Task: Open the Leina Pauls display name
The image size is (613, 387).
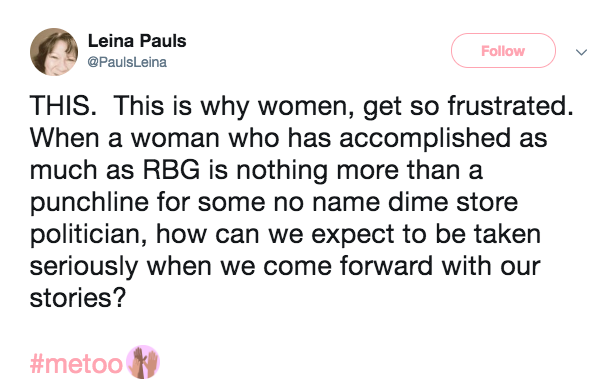Action: click(137, 41)
